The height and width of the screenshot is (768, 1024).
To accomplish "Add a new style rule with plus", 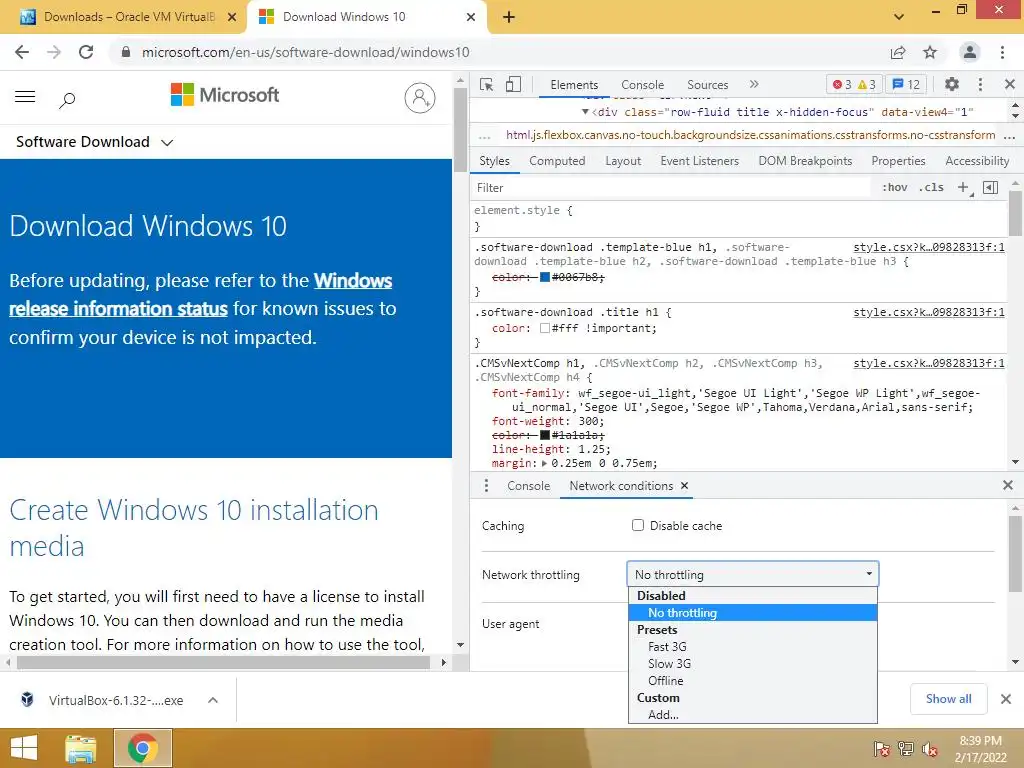I will pos(963,187).
